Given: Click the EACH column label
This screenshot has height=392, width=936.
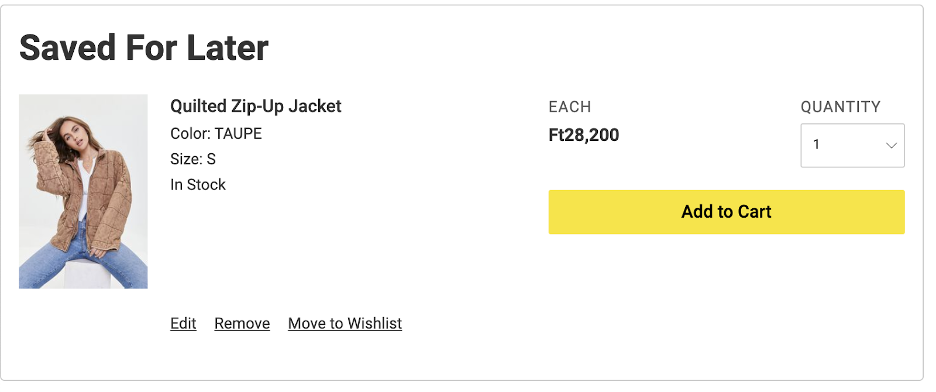Looking at the screenshot, I should click(x=570, y=107).
